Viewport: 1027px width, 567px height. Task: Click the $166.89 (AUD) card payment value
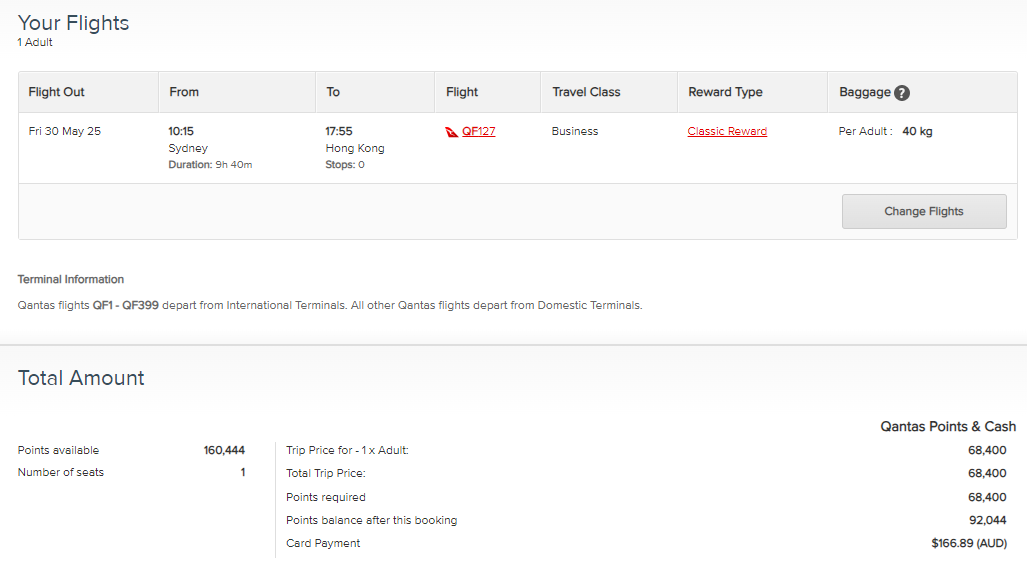click(x=969, y=543)
